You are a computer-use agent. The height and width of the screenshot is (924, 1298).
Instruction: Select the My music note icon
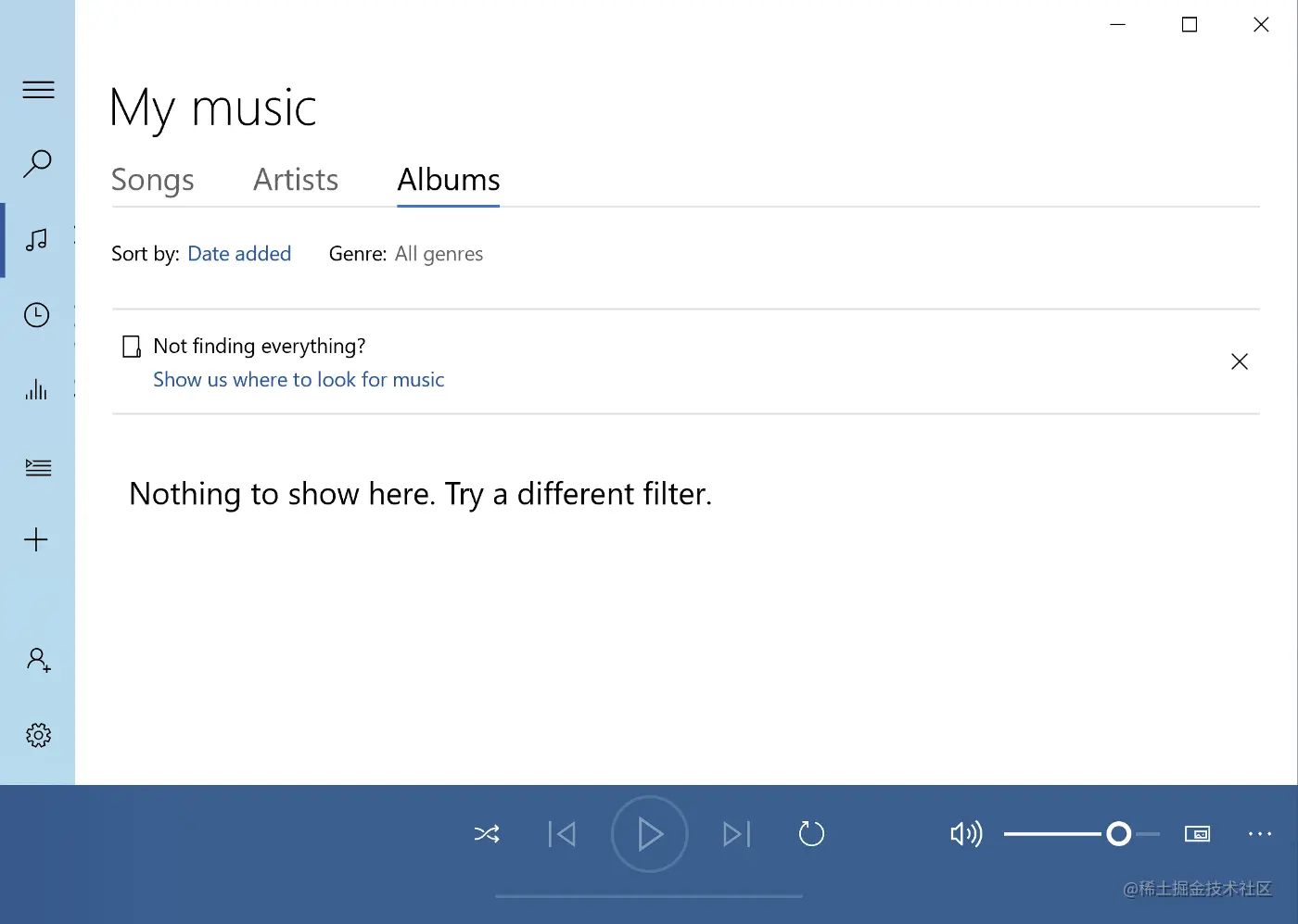click(37, 240)
